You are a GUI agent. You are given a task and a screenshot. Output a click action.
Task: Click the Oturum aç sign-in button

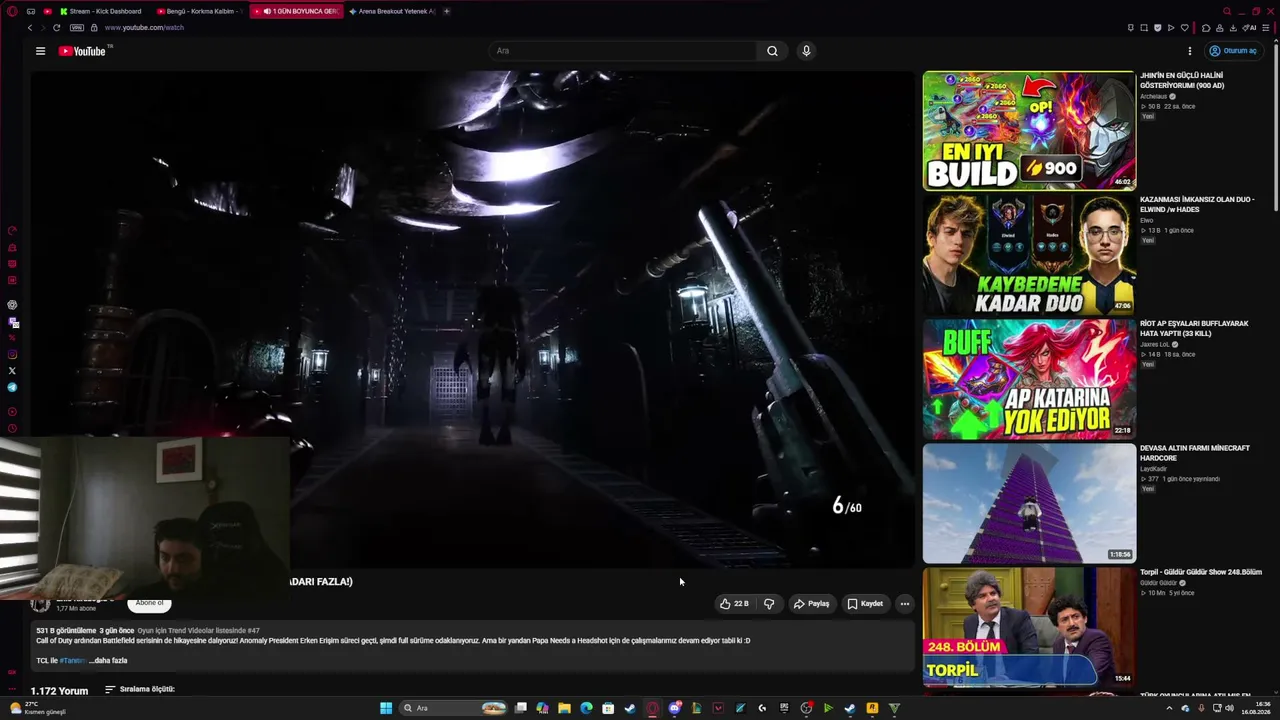[x=1233, y=51]
